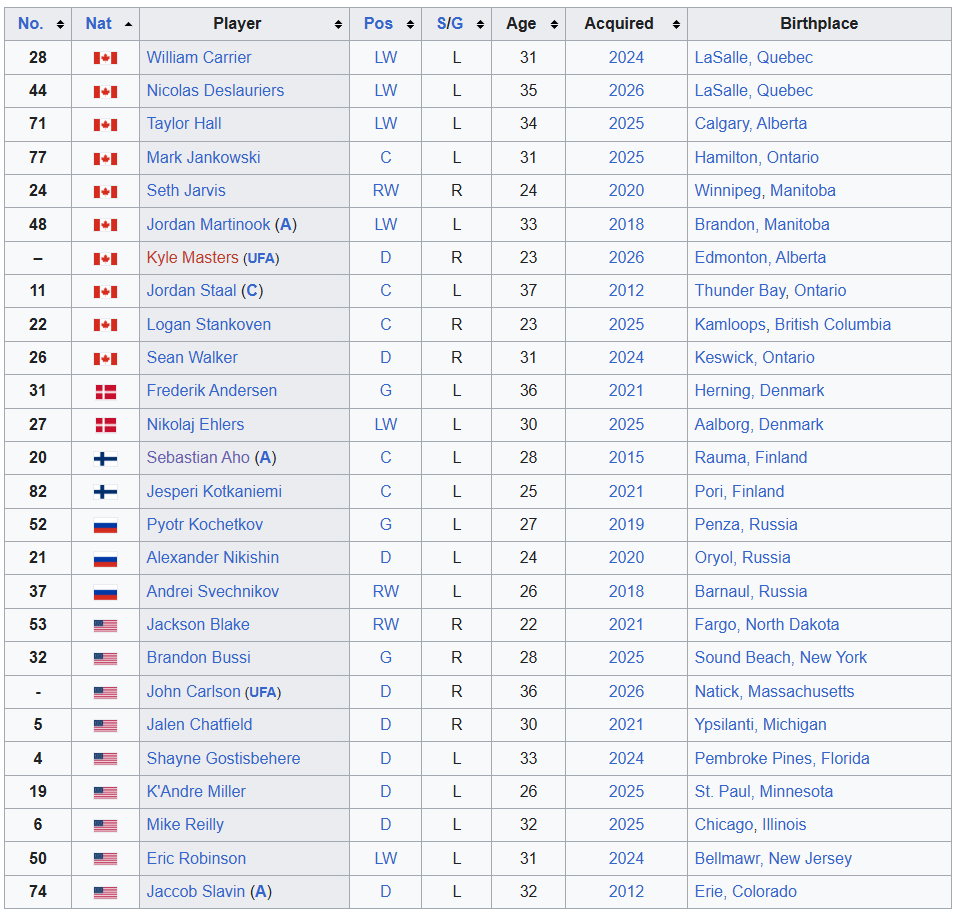
Task: Sort by Acquired column sort arrows
Action: coord(676,24)
